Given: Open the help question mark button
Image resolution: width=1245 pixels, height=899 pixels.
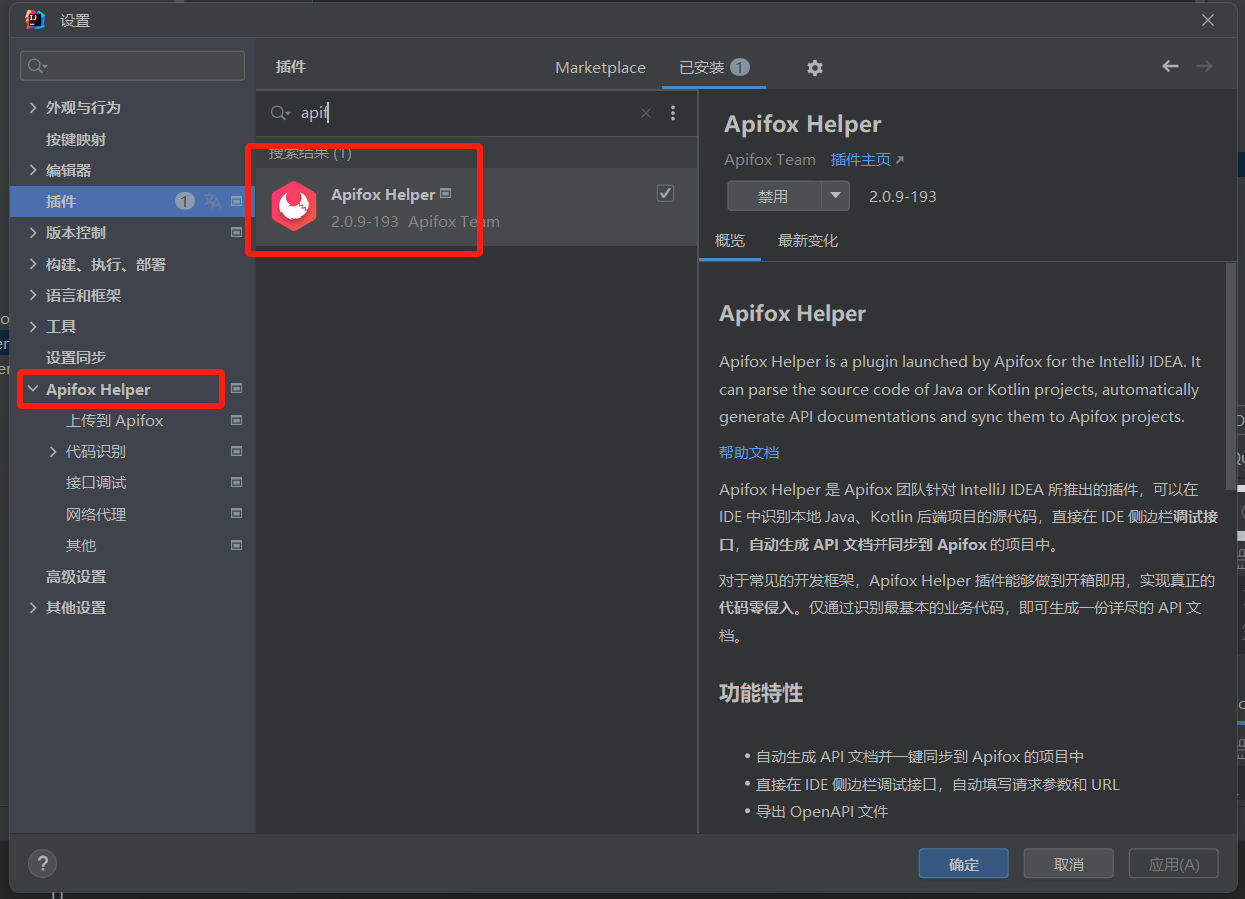Looking at the screenshot, I should tap(42, 863).
